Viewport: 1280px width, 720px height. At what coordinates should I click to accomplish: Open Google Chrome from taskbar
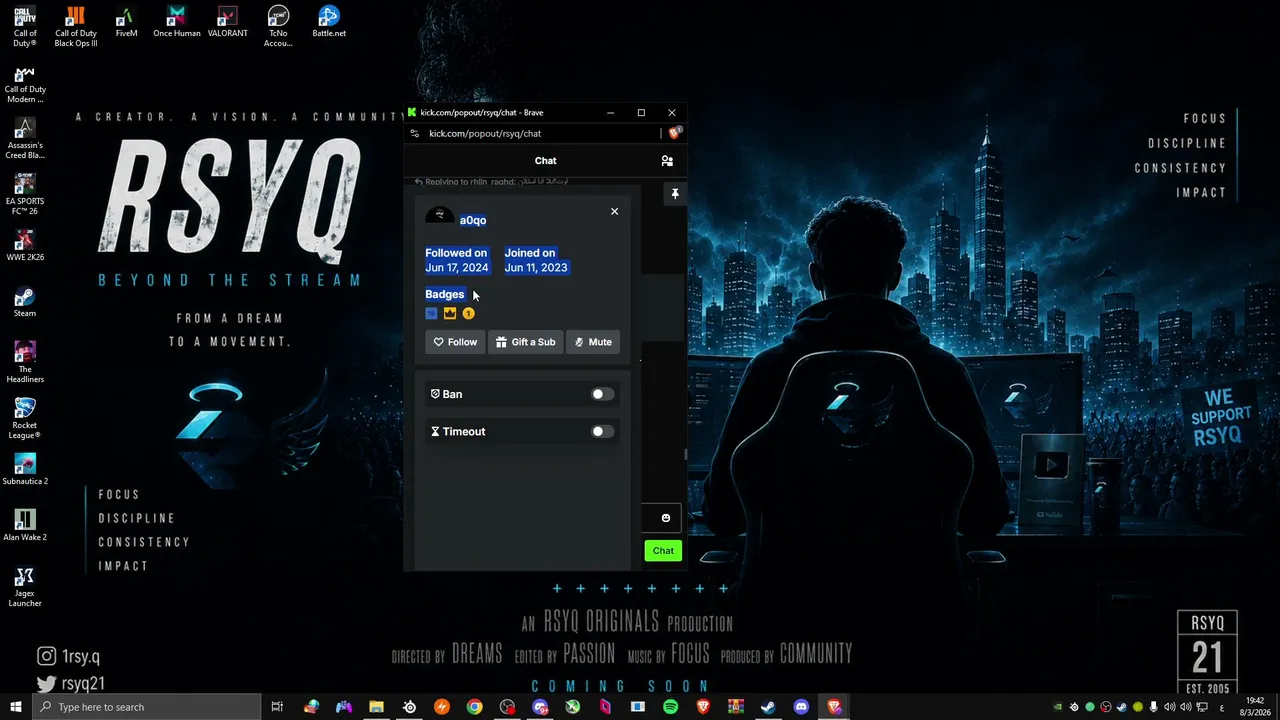475,707
